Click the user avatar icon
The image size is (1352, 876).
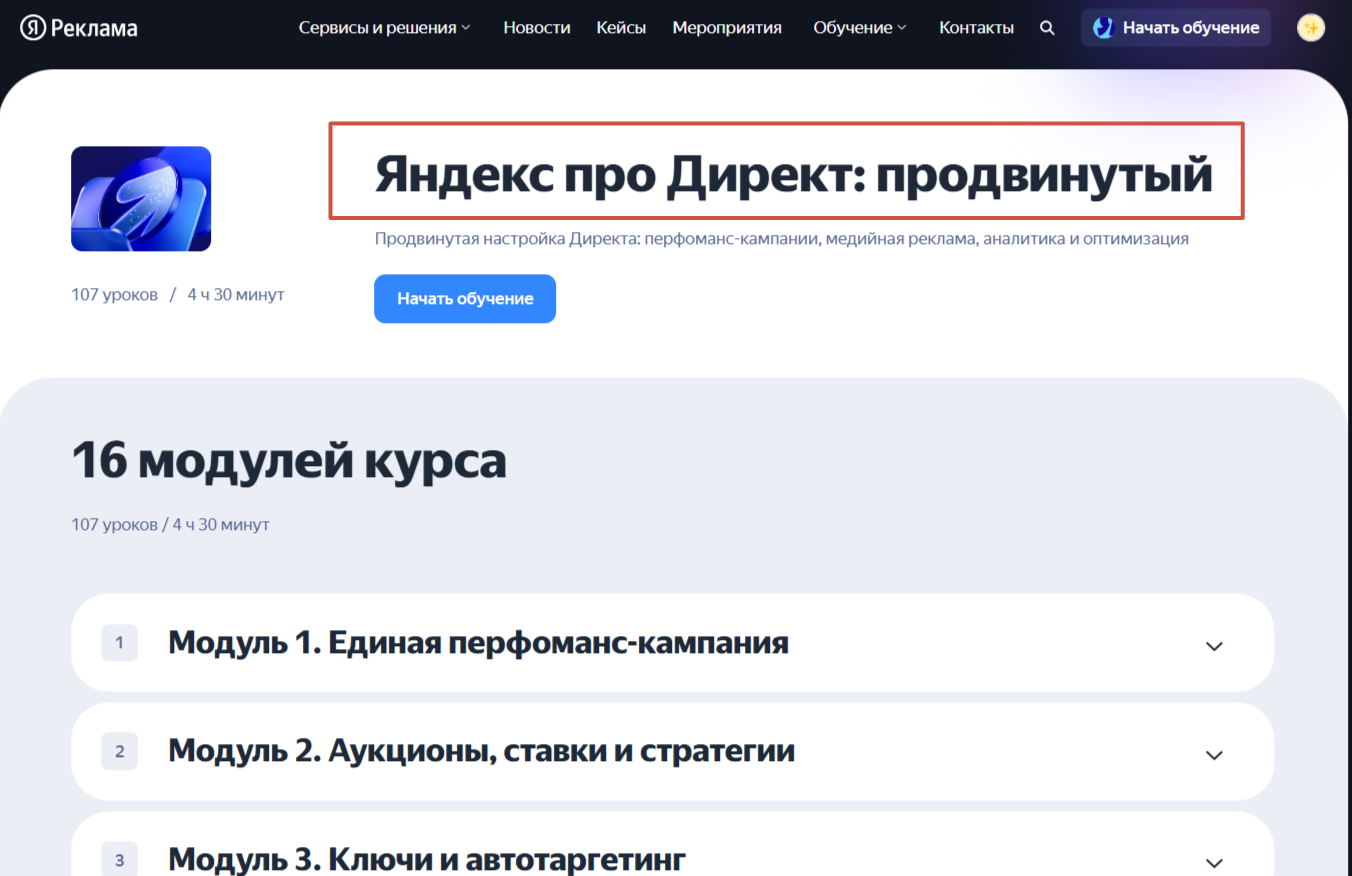(1310, 28)
